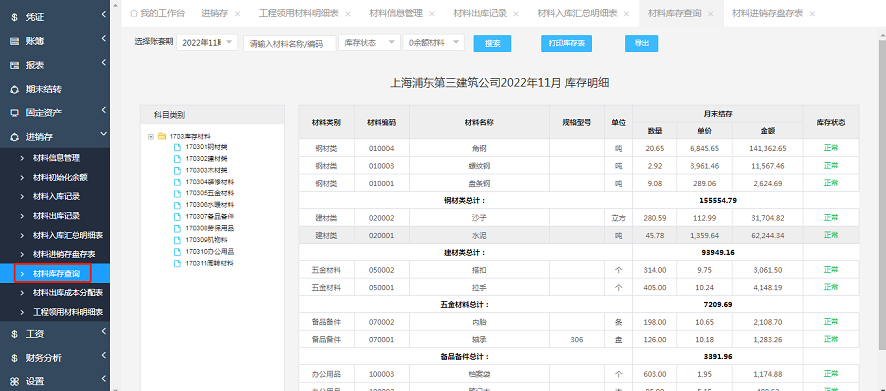Click the file icon of 170307备品备件
886x391 pixels.
click(x=177, y=216)
